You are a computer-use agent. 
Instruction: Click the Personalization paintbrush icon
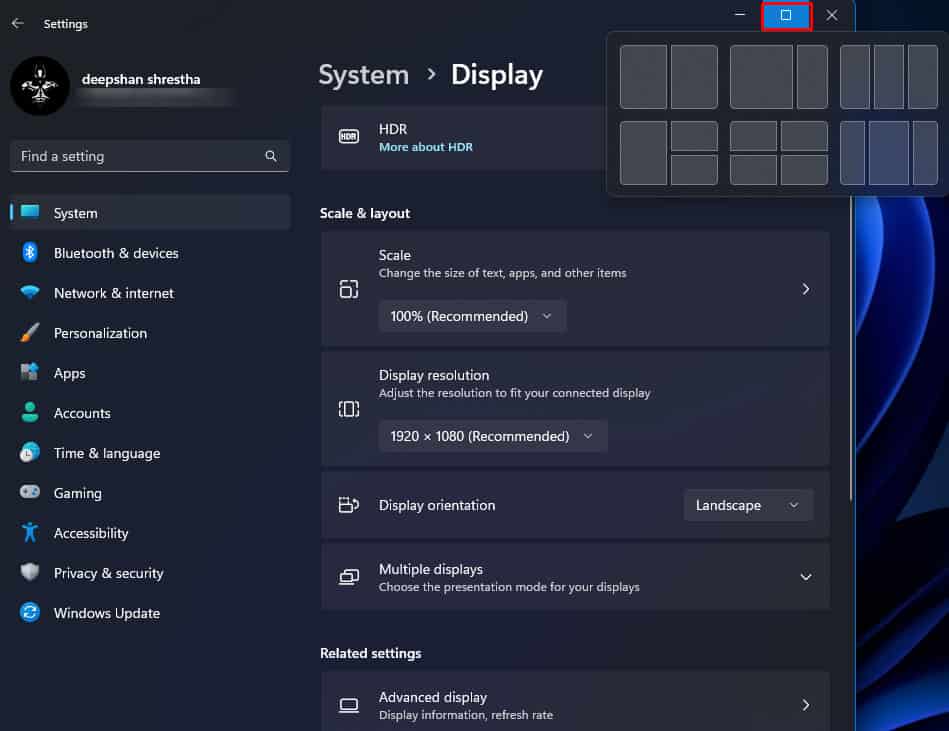(30, 332)
